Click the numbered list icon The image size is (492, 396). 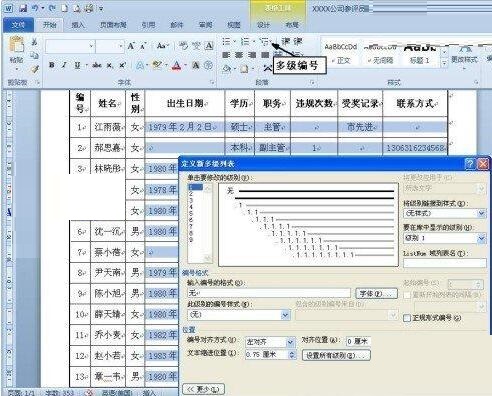[245, 42]
